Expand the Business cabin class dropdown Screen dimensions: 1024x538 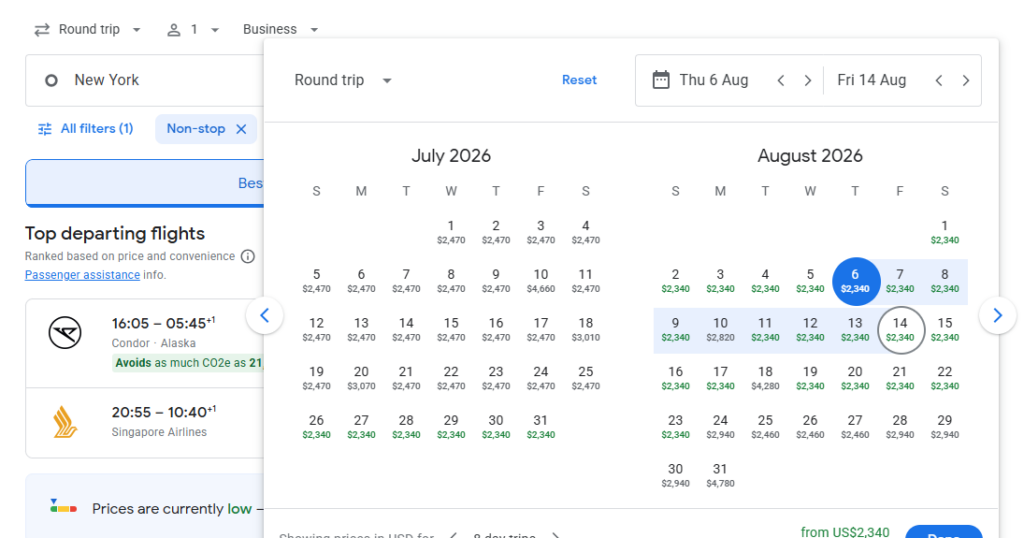280,30
